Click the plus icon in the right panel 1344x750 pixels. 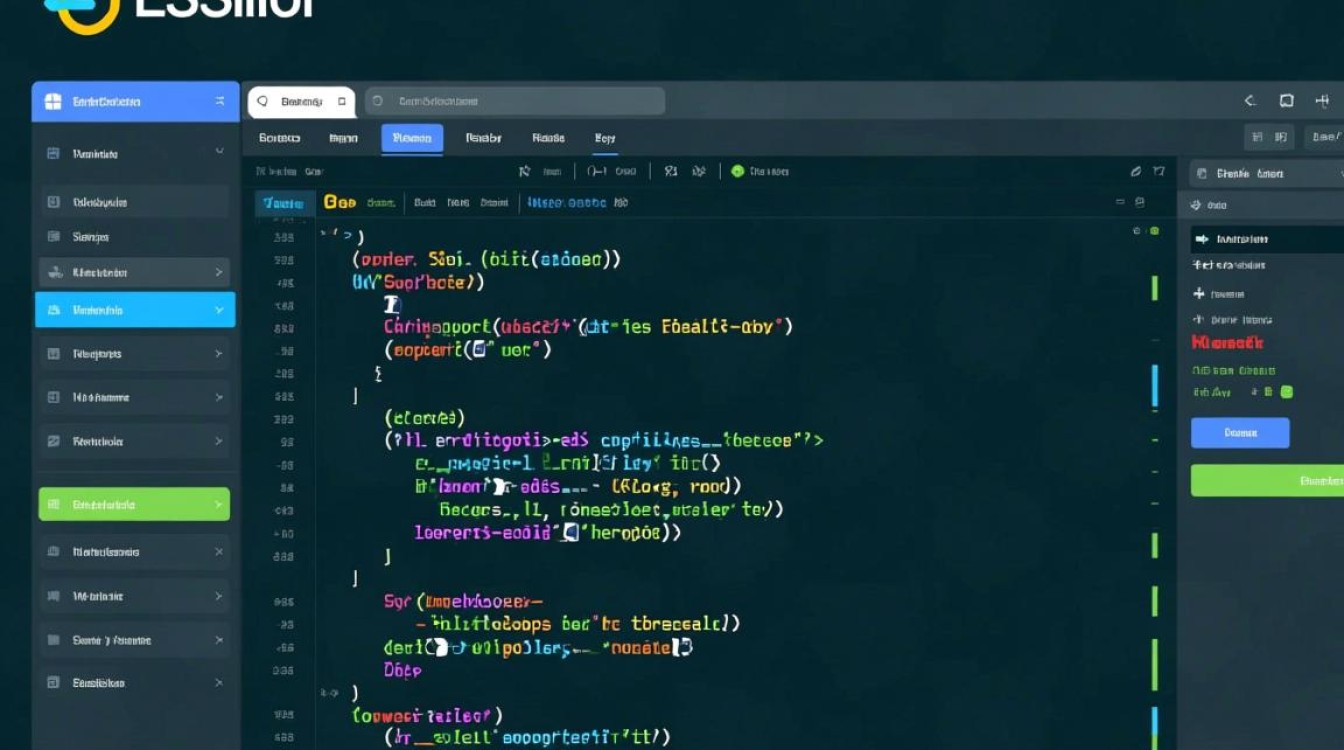(x=1199, y=294)
